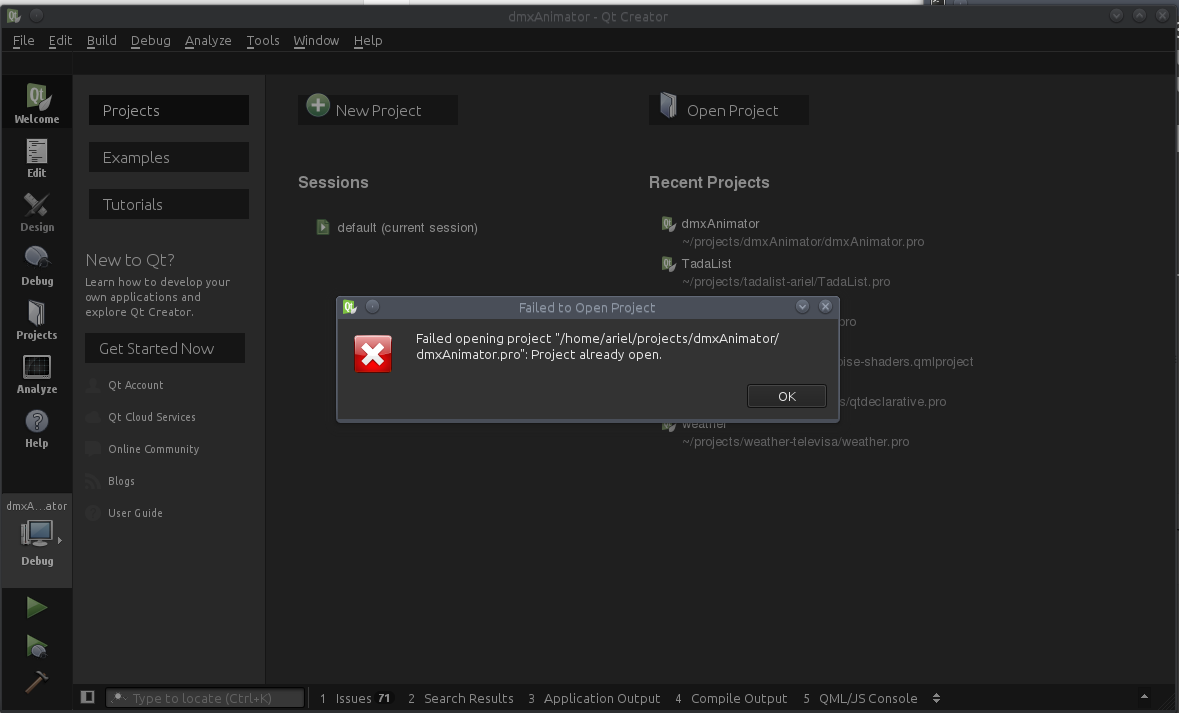
Task: Toggle the left sidebar visibility button
Action: coord(88,697)
